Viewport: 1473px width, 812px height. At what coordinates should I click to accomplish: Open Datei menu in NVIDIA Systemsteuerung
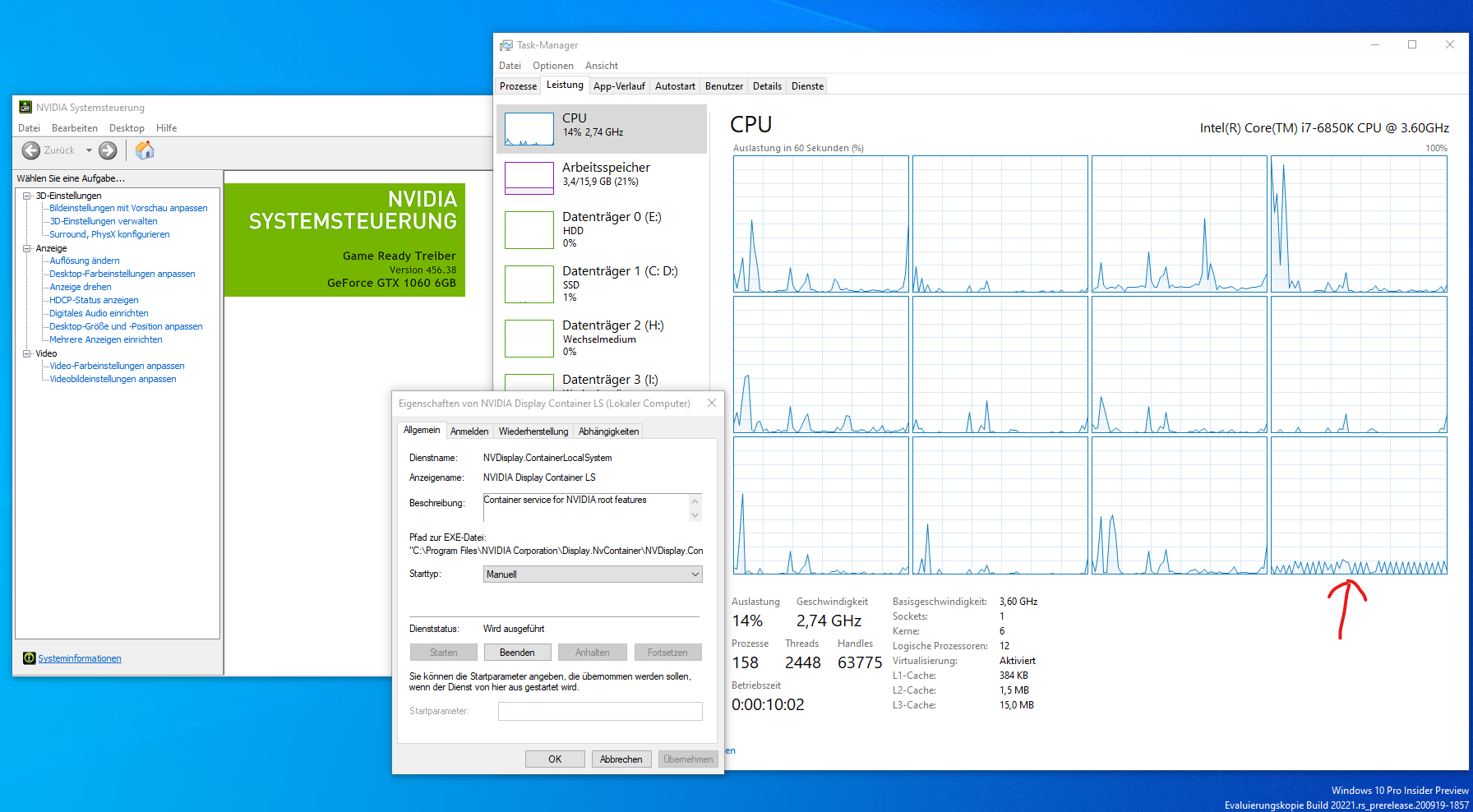29,128
